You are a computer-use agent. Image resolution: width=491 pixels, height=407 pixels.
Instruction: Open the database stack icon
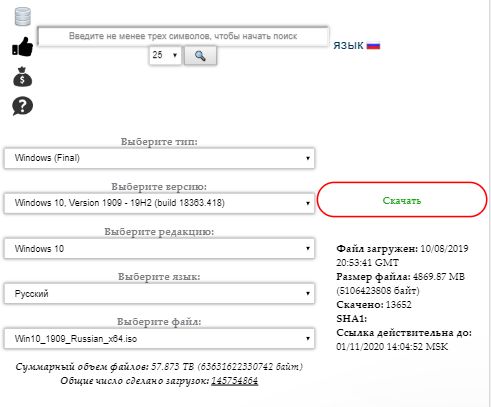click(x=23, y=16)
